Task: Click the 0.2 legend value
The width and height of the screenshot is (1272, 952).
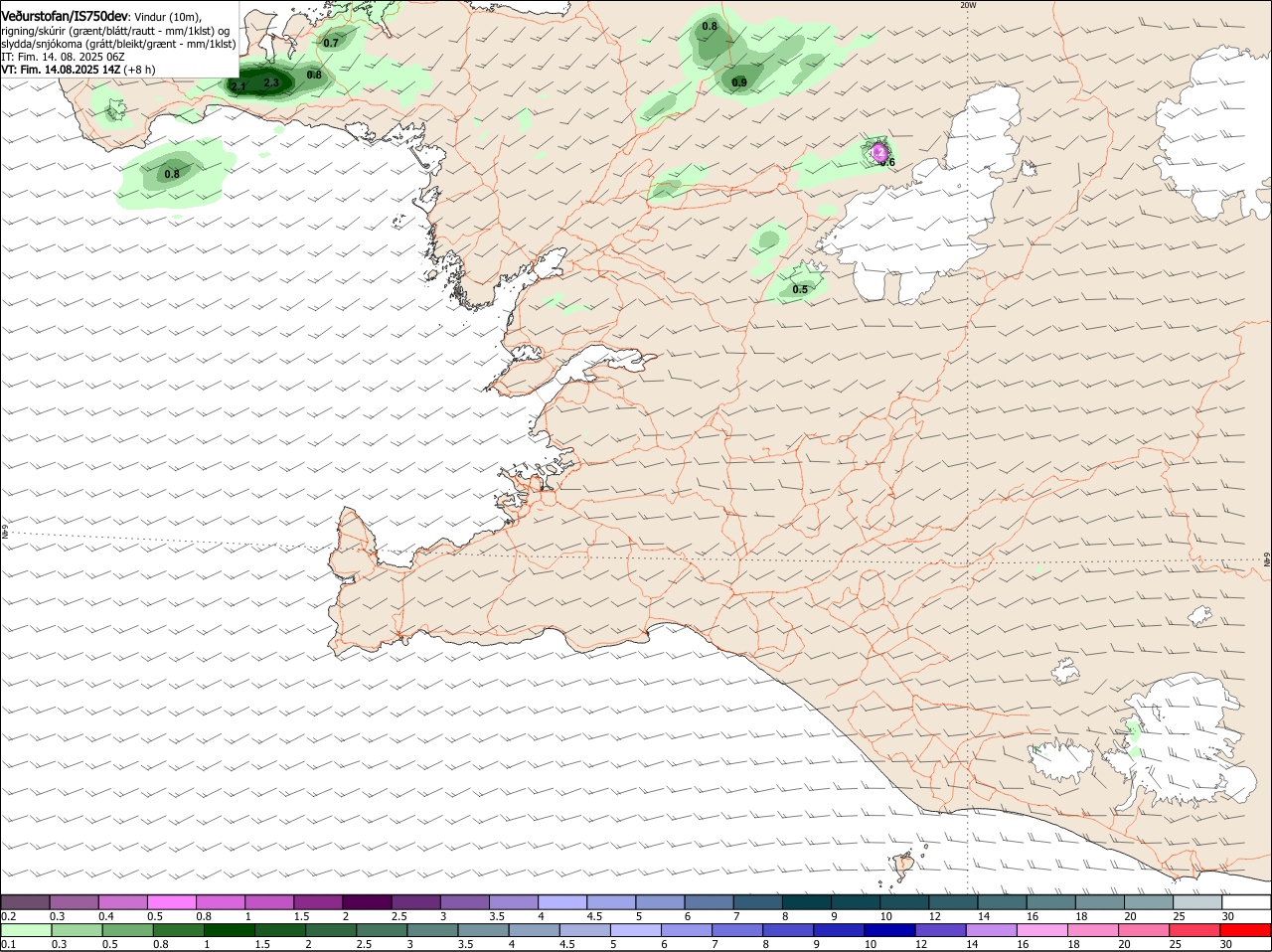Action: 8,916
